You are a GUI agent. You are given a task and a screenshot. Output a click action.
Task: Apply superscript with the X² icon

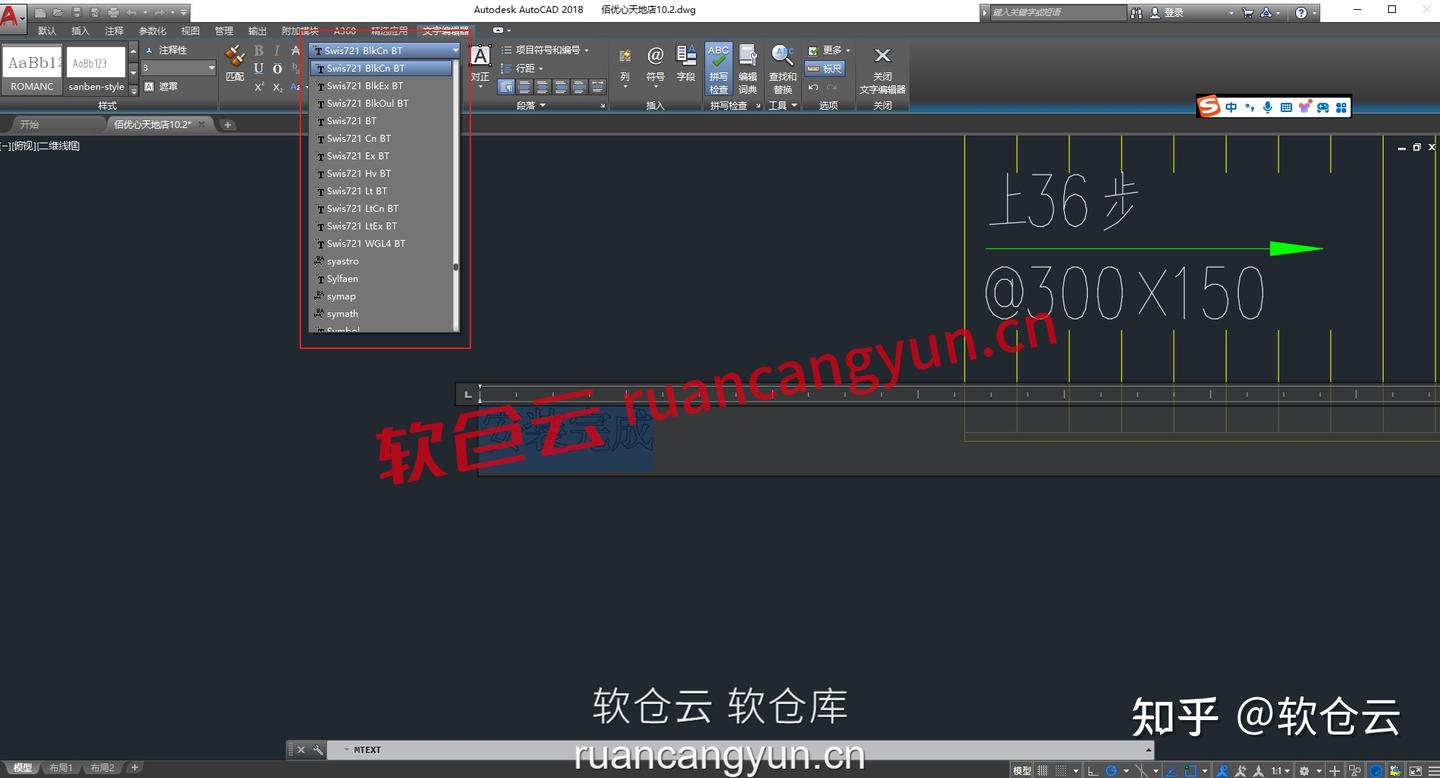(x=258, y=87)
